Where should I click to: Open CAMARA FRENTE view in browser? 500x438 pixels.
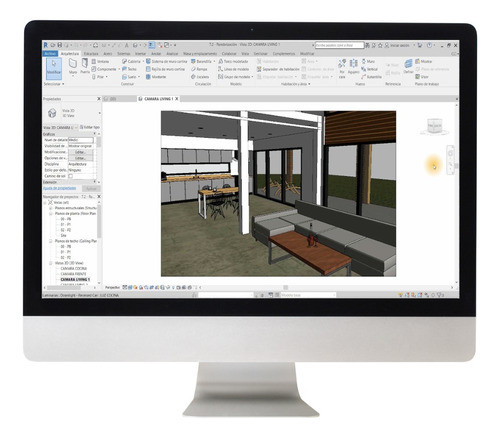(x=73, y=274)
